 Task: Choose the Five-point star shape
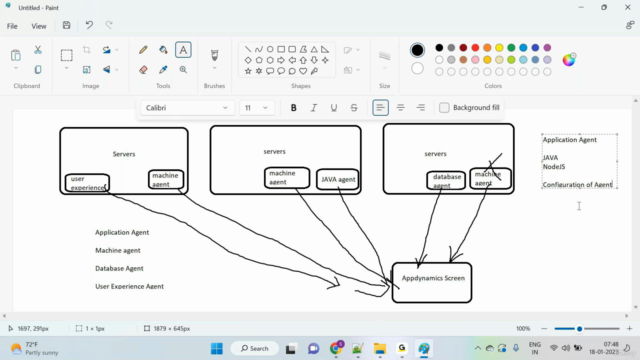(x=248, y=71)
